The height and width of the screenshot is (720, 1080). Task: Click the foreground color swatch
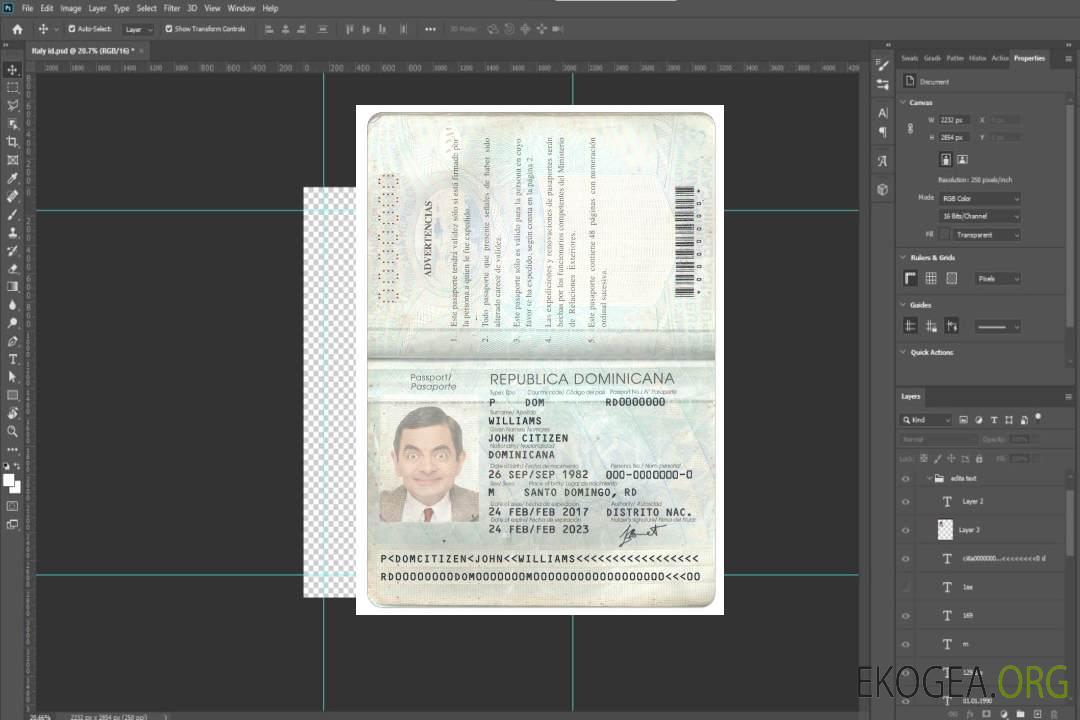click(x=8, y=481)
